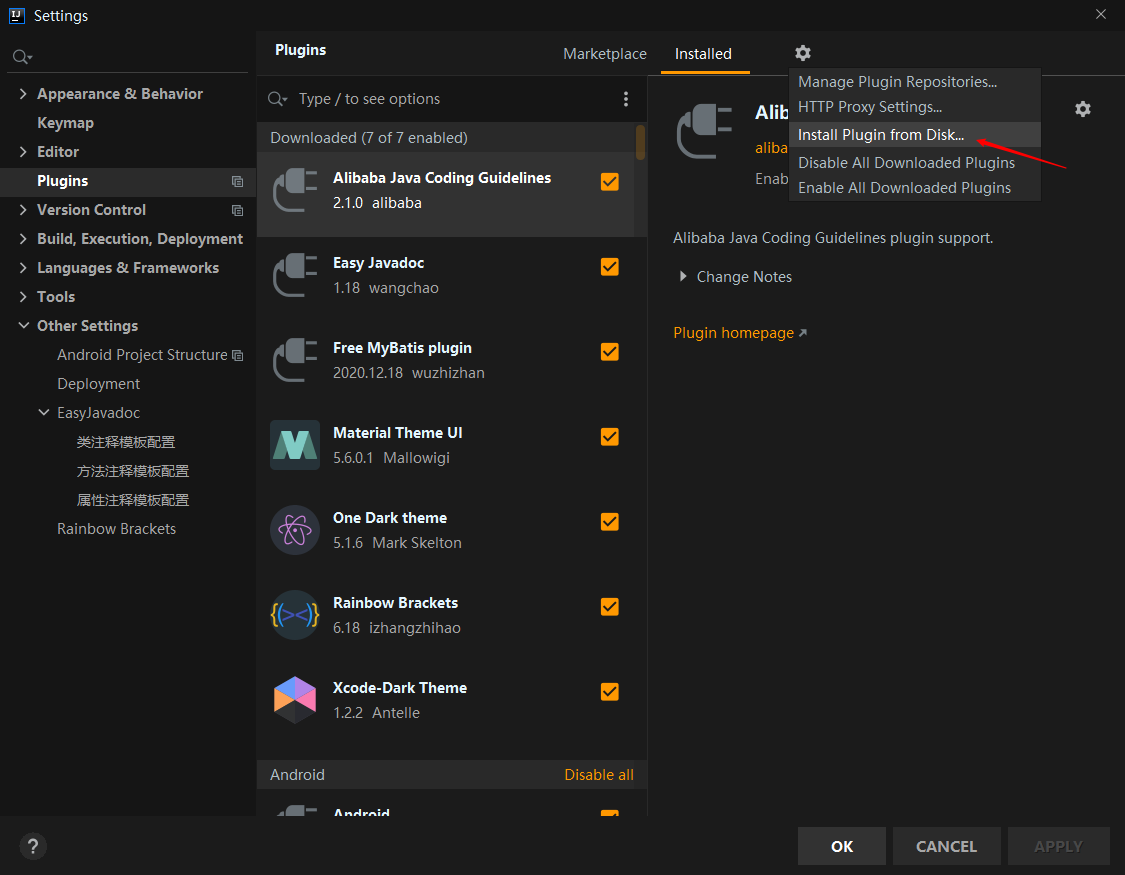The height and width of the screenshot is (875, 1125).
Task: Expand Languages & Frameworks node
Action: pos(23,268)
